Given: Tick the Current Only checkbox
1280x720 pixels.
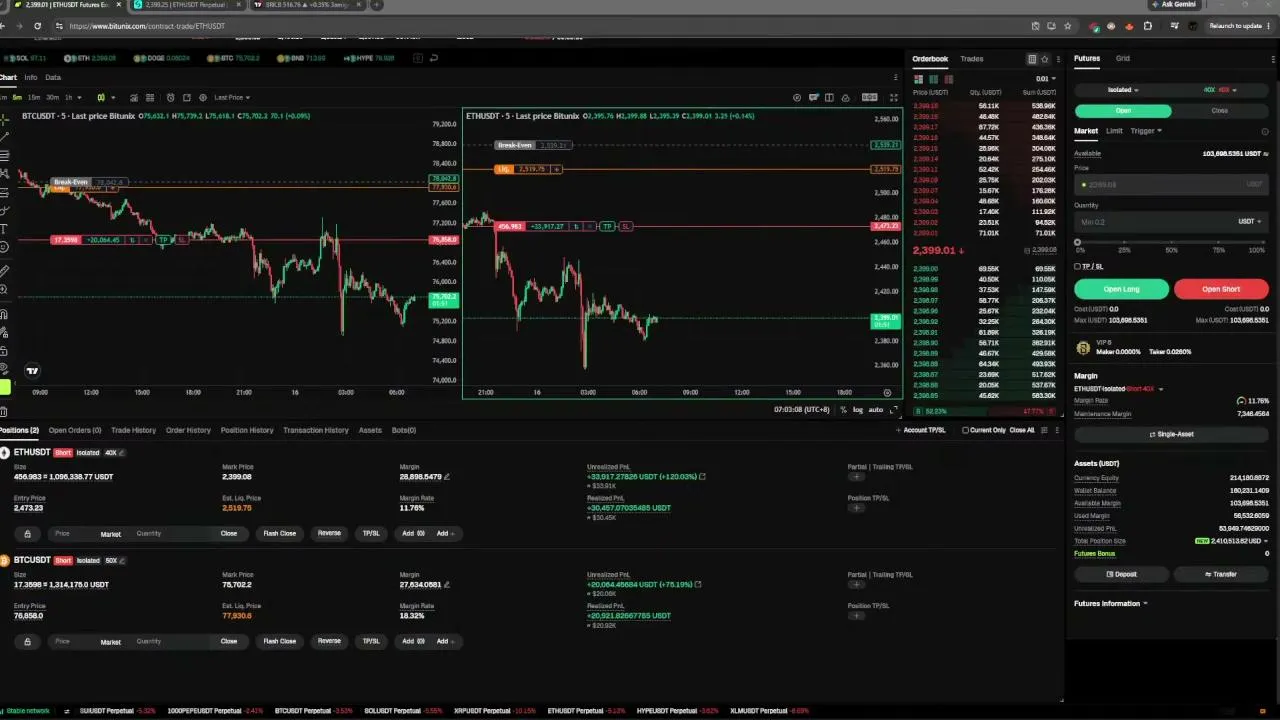Looking at the screenshot, I should (965, 430).
